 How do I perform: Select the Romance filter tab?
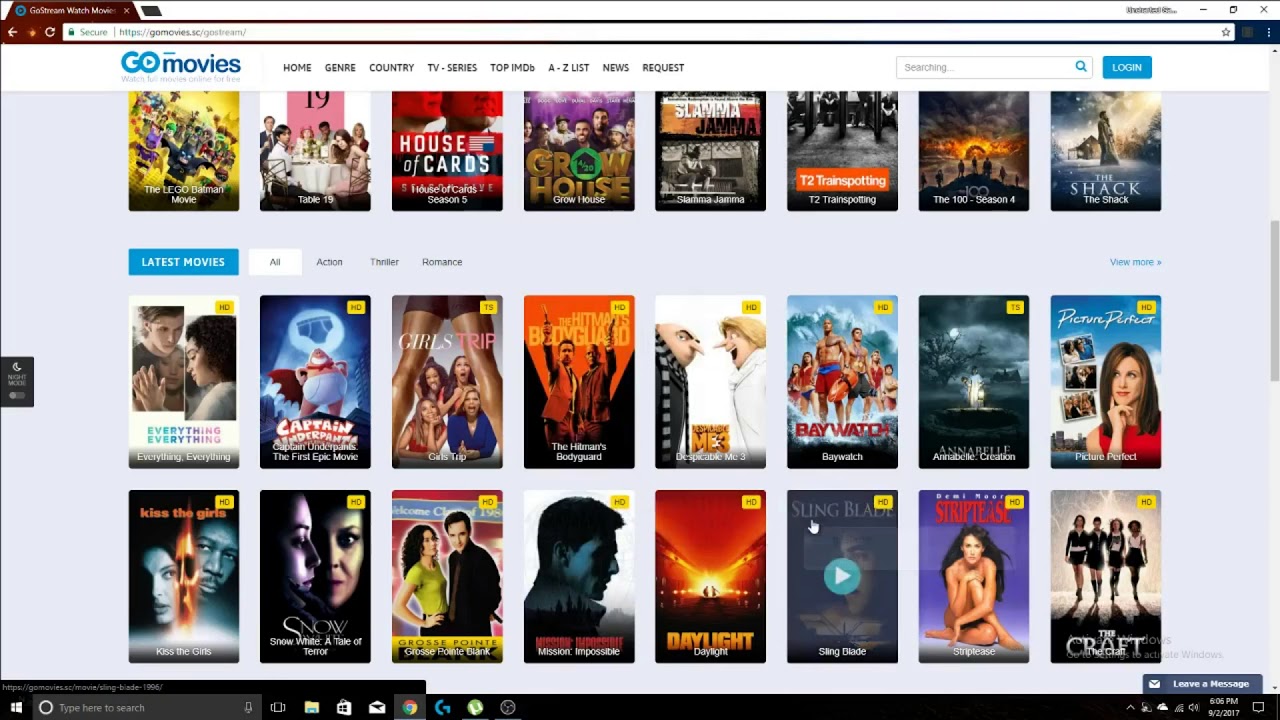(442, 262)
